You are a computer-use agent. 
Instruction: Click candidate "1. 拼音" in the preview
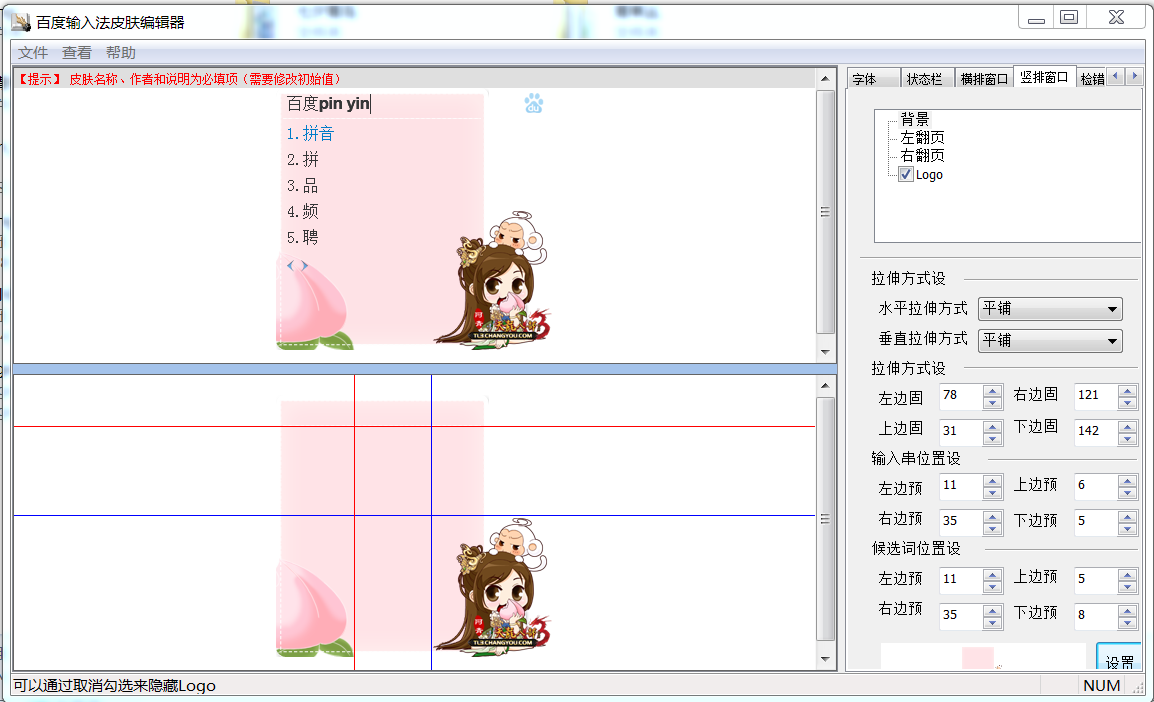coord(311,133)
